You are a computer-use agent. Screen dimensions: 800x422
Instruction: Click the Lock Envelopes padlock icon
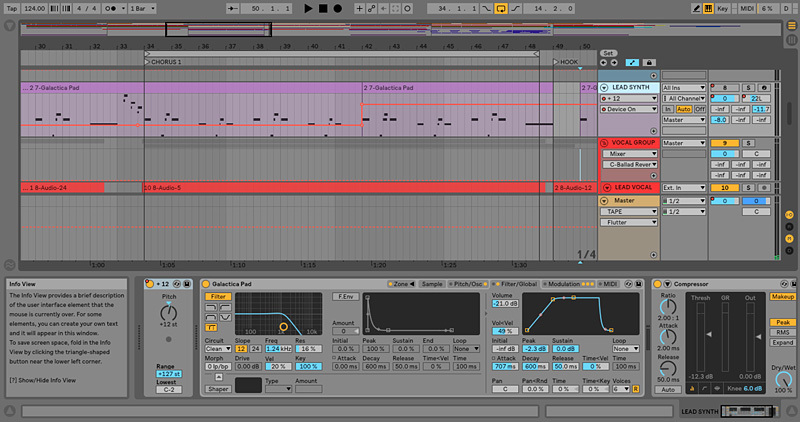coord(648,62)
